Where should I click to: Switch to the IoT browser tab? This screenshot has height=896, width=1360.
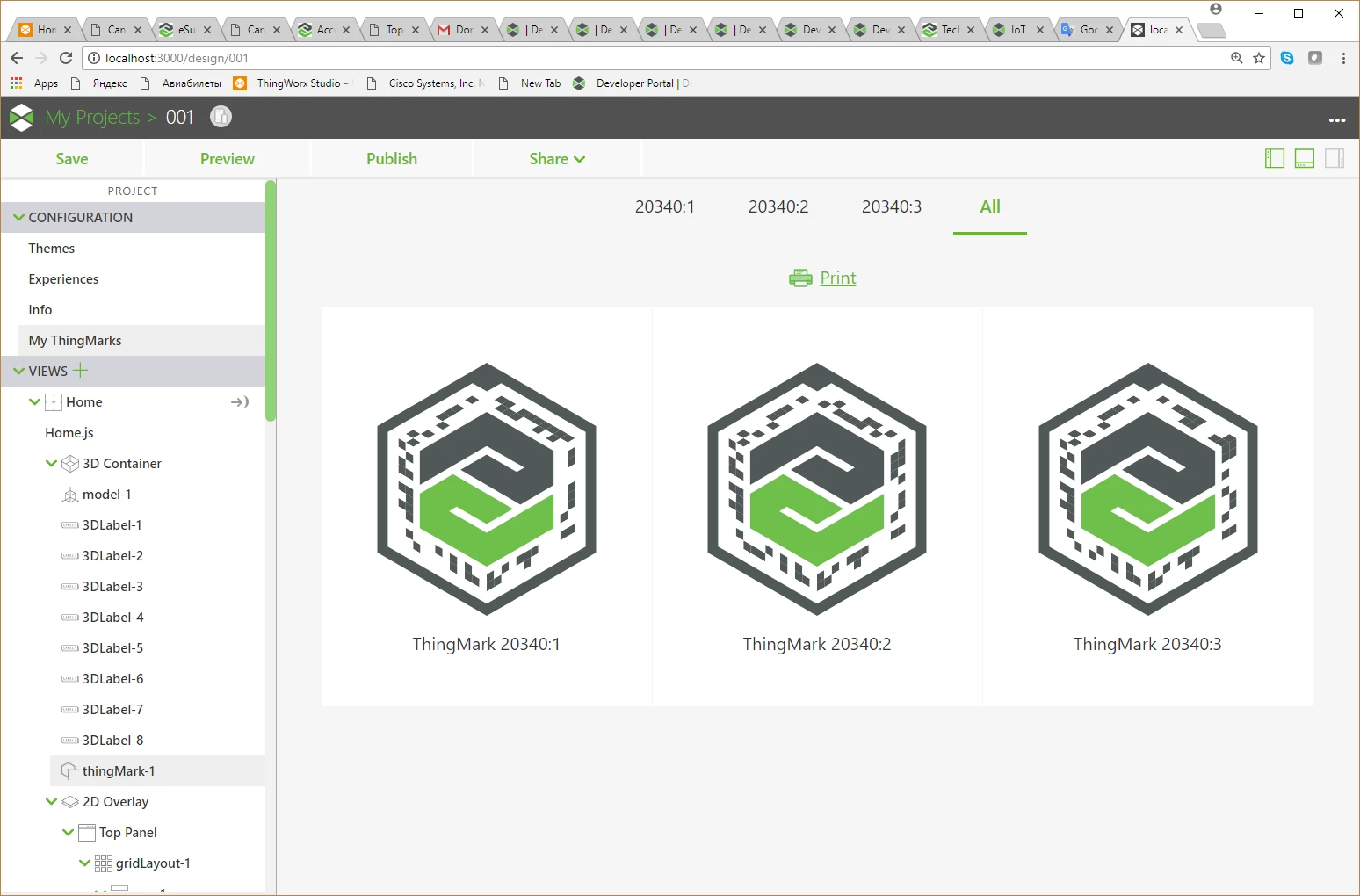pyautogui.click(x=1019, y=30)
